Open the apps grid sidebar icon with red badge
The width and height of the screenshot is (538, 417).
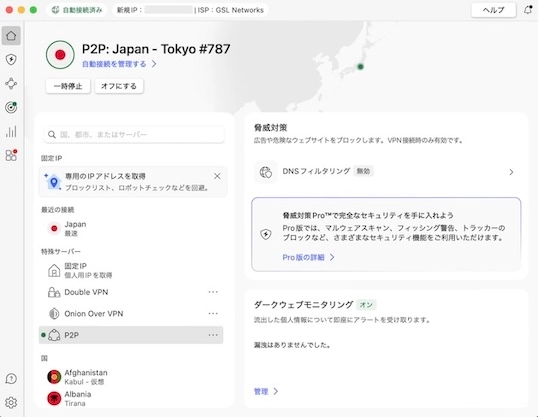tap(11, 155)
